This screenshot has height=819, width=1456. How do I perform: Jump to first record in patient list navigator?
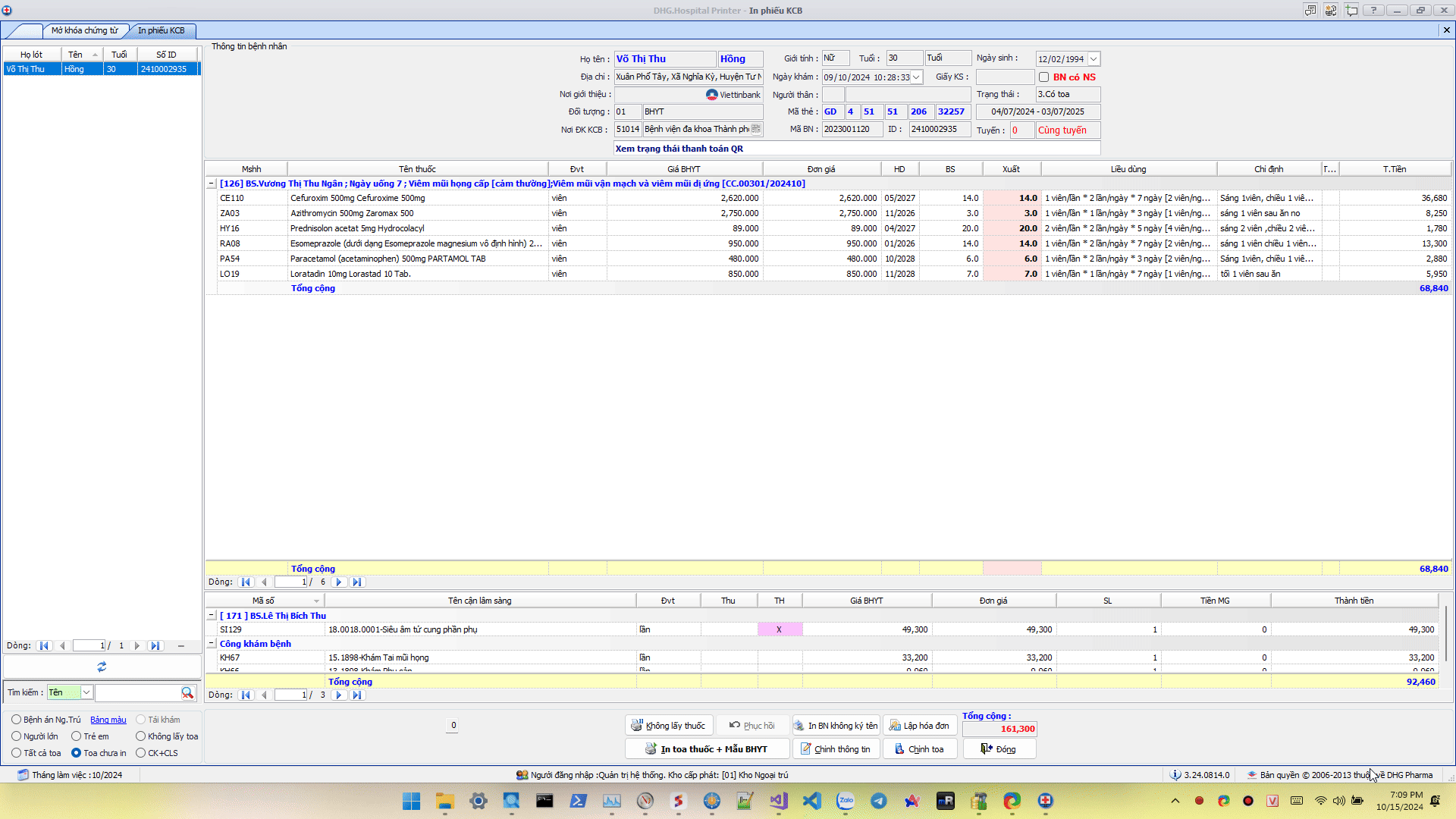[x=44, y=646]
